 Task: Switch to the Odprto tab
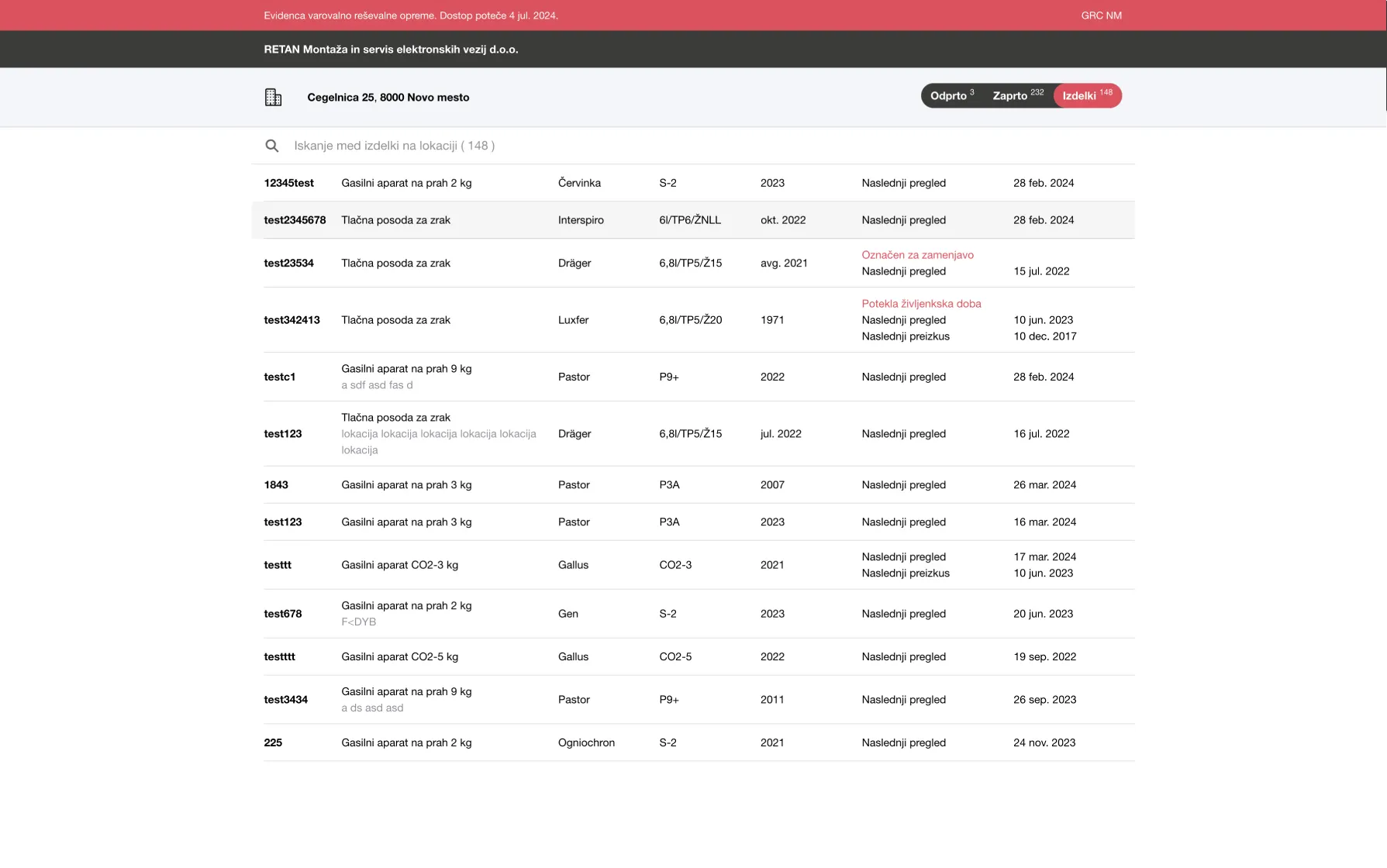pyautogui.click(x=951, y=96)
